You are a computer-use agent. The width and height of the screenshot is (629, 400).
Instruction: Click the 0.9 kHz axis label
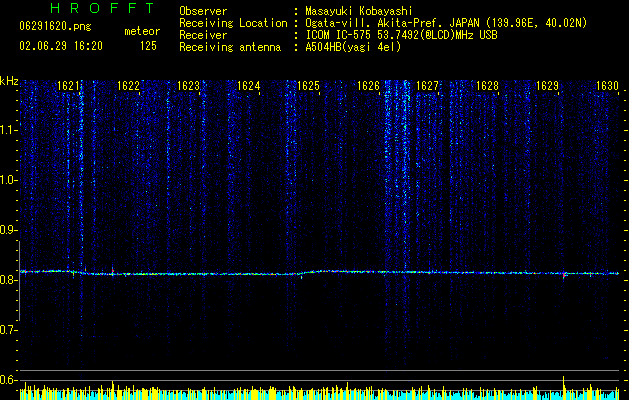8,230
